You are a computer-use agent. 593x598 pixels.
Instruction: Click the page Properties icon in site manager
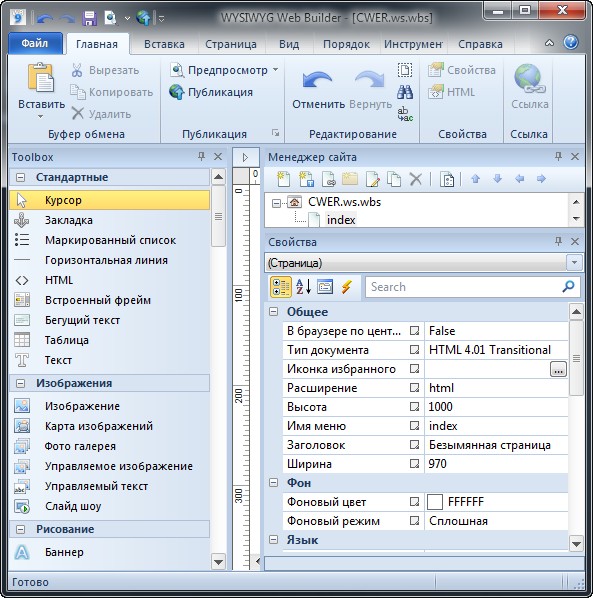tap(447, 179)
